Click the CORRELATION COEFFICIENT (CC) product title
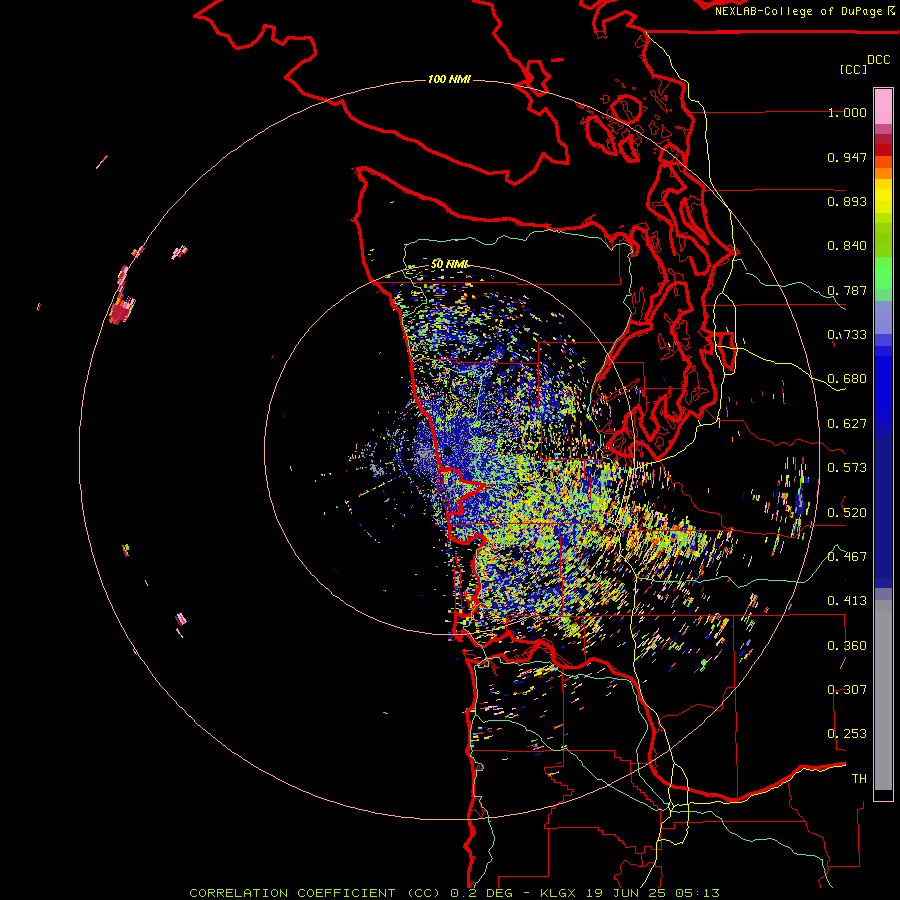Image resolution: width=900 pixels, height=900 pixels. point(315,893)
